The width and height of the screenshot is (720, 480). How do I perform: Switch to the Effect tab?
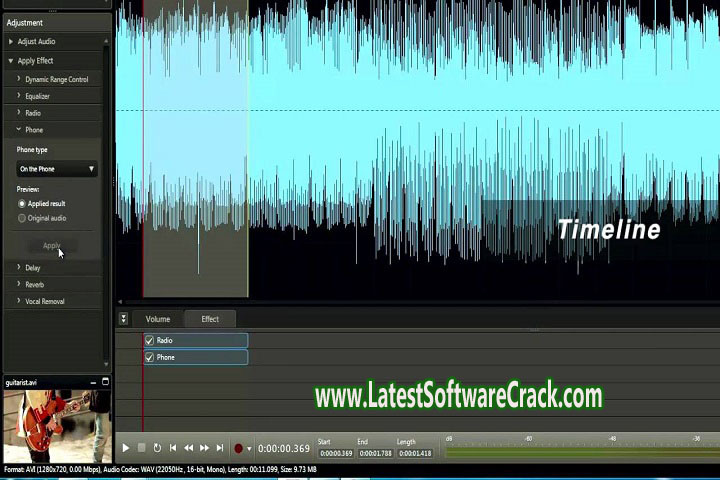[x=210, y=319]
